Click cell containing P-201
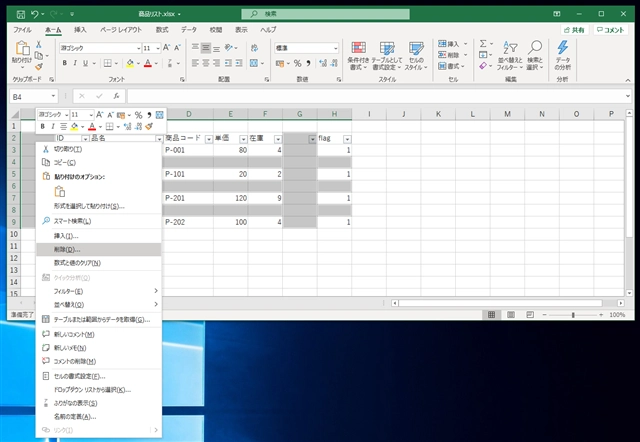640x442 pixels. tap(187, 198)
